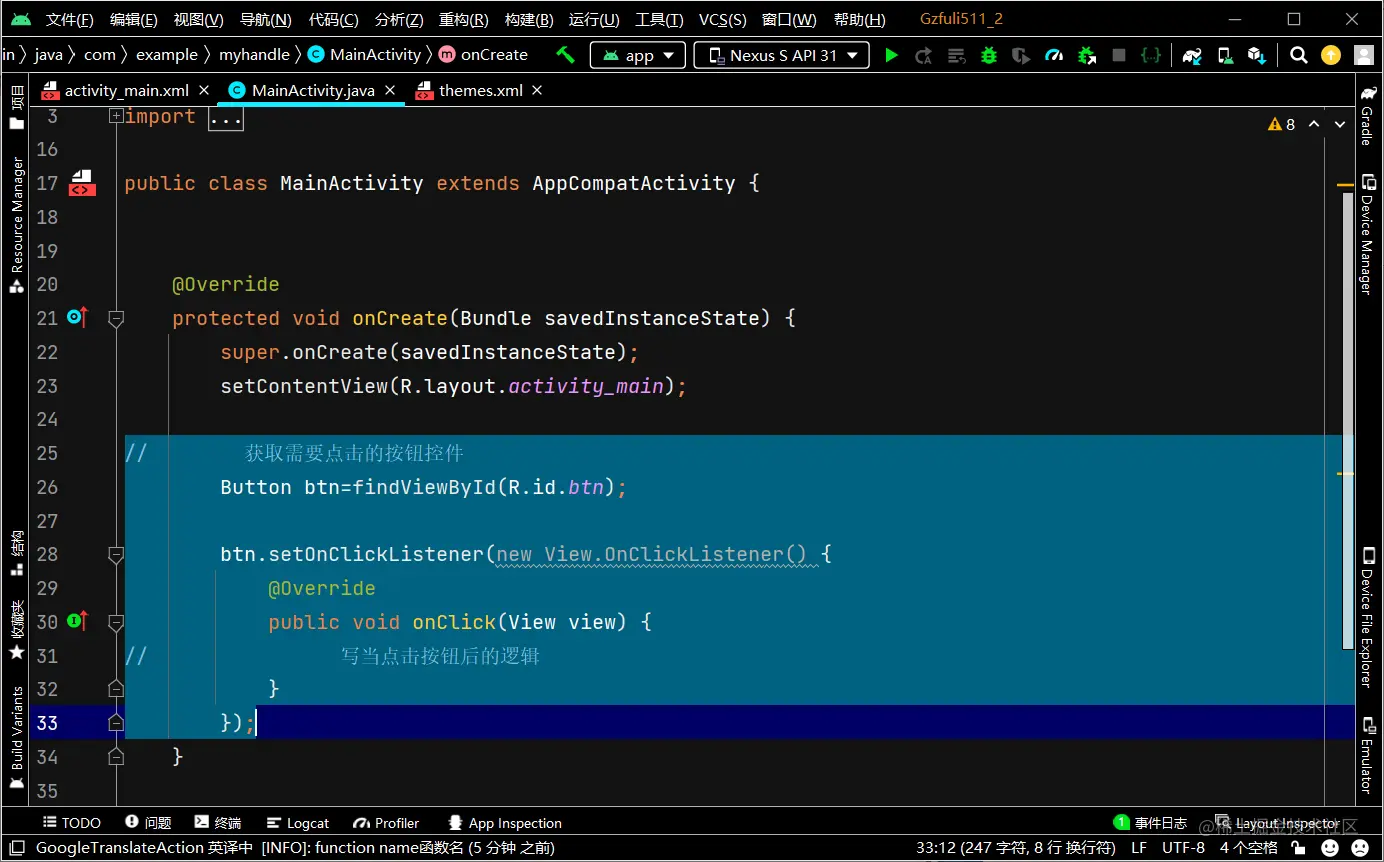Open the user account avatar icon
1384x862 pixels.
[x=1363, y=55]
